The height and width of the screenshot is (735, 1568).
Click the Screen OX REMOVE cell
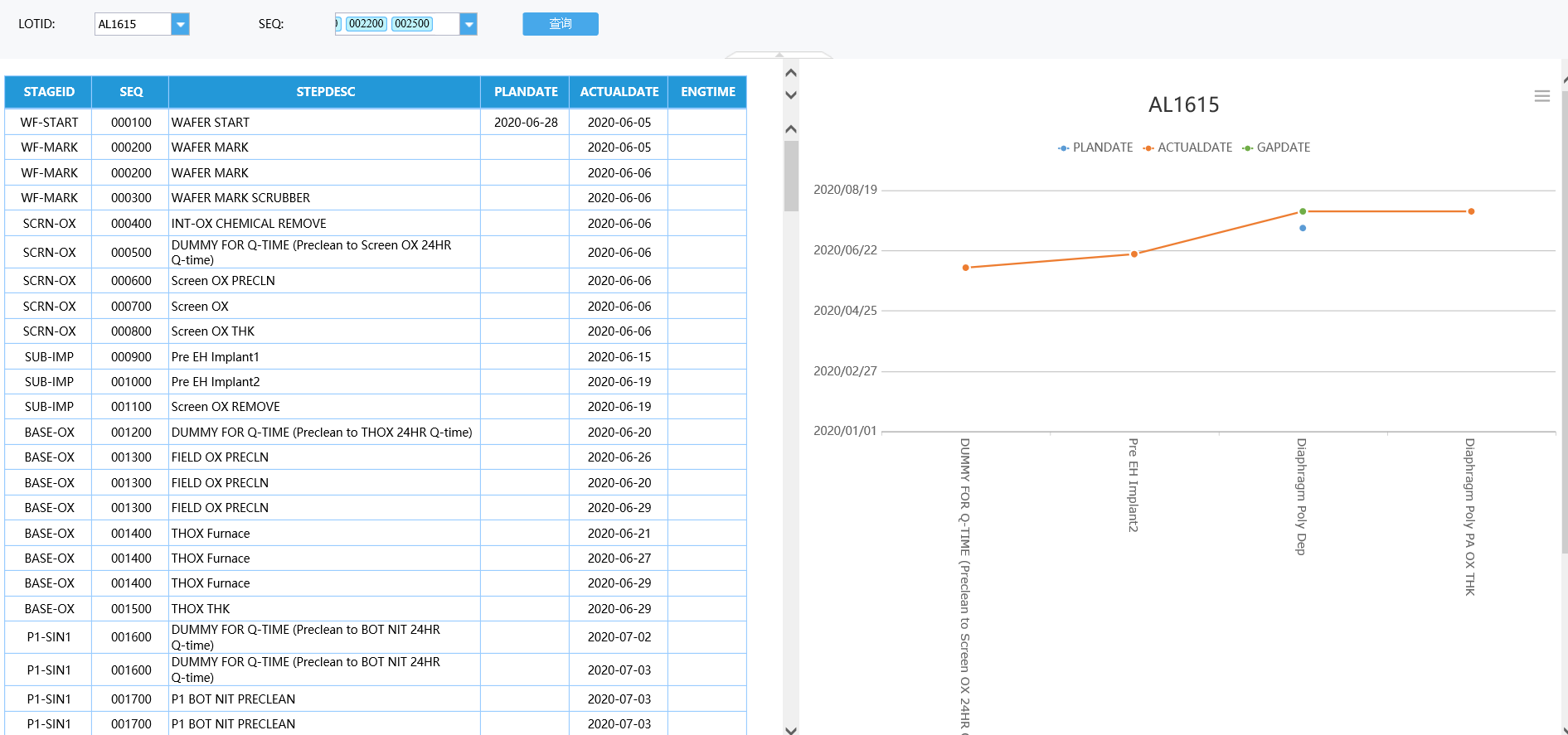pyautogui.click(x=325, y=407)
